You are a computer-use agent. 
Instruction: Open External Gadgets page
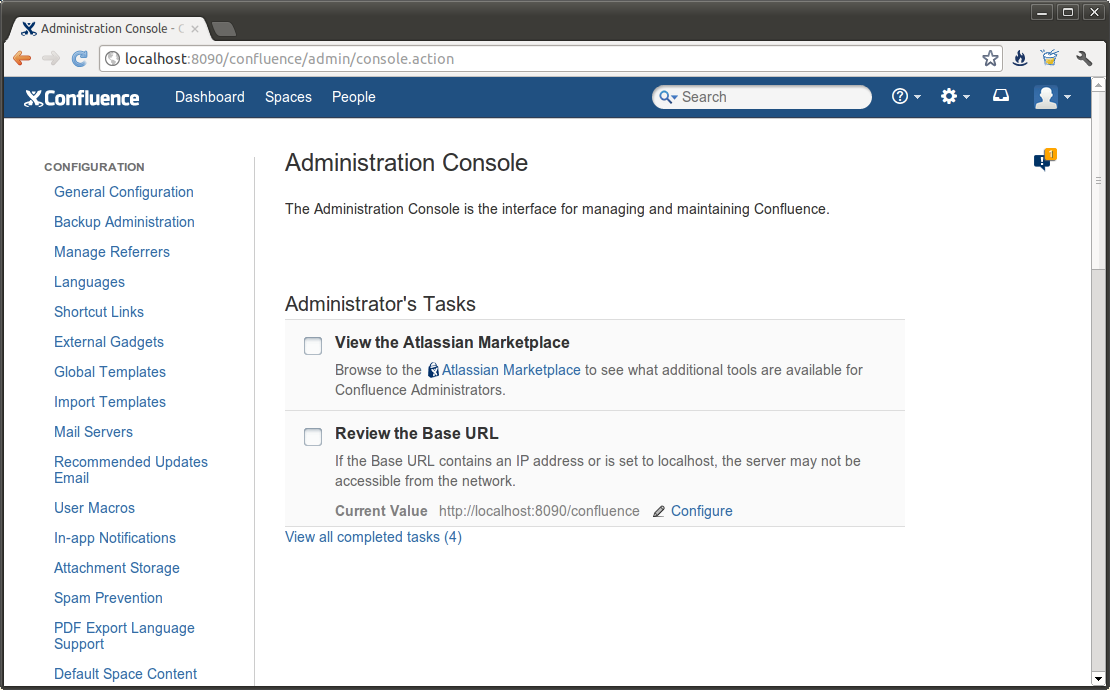(x=109, y=342)
